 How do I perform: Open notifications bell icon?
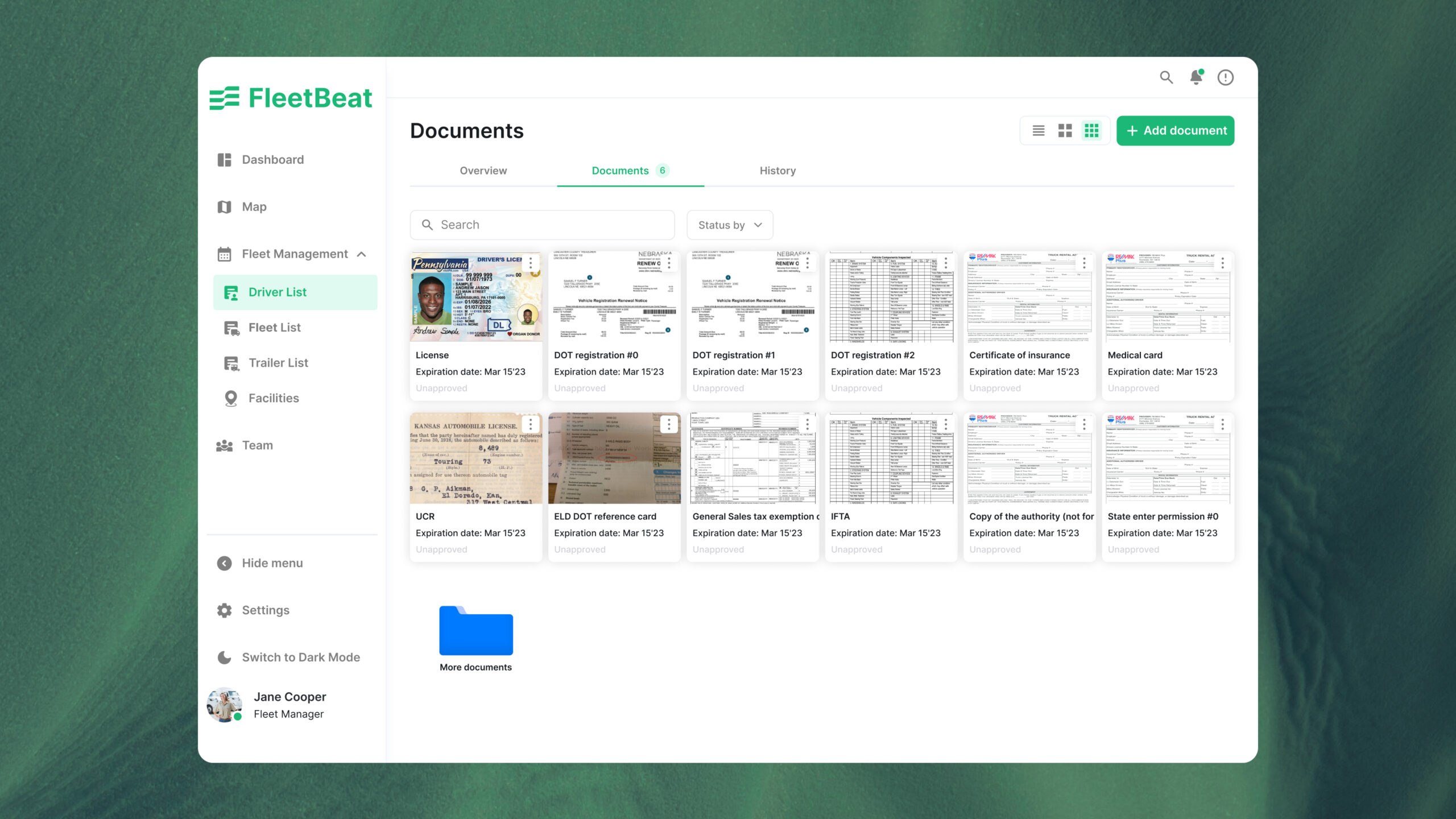click(x=1196, y=77)
